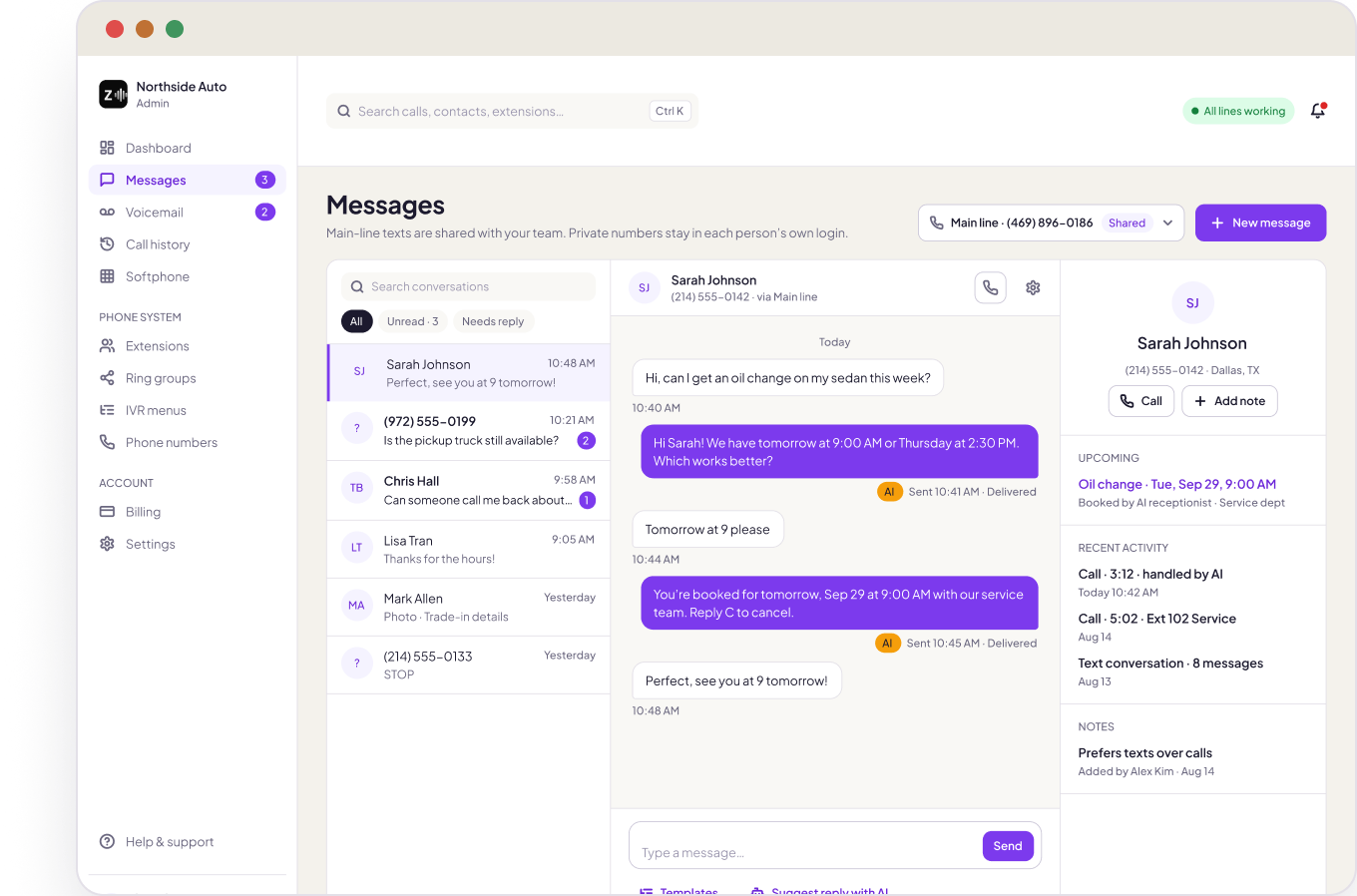Open the Oil change upcoming appointment link
Screen dimensions: 1357x896
pyautogui.click(x=1177, y=484)
